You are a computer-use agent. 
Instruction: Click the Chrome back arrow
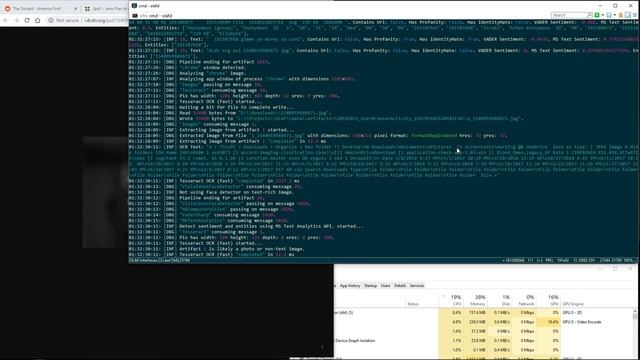click(x=6, y=20)
